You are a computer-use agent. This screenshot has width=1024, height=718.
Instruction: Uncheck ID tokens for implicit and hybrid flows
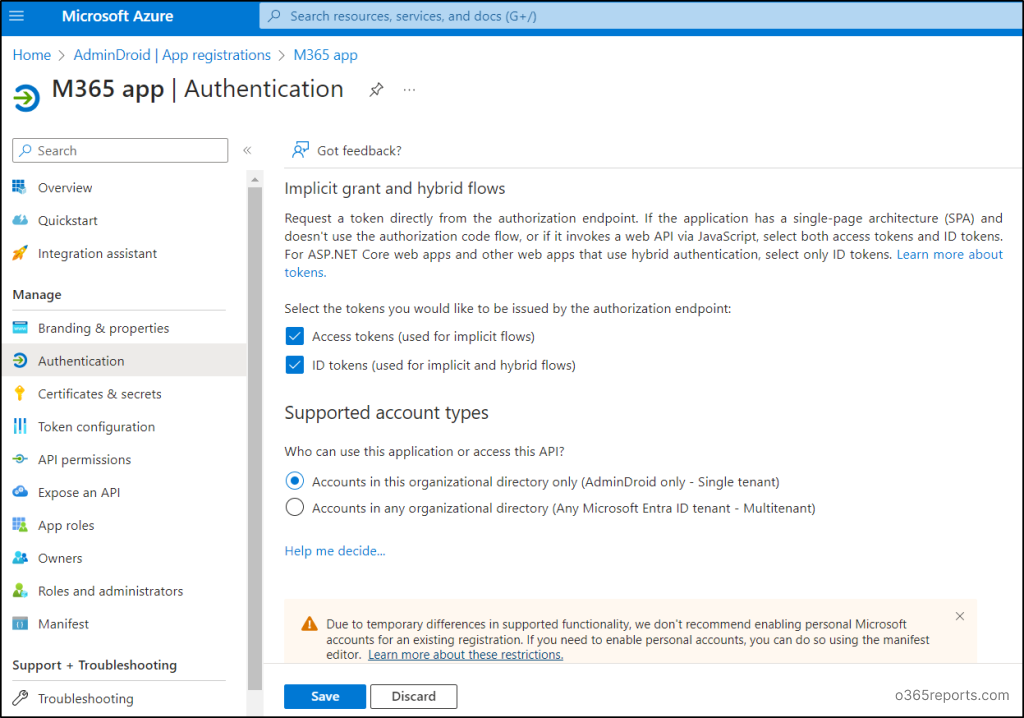tap(295, 365)
